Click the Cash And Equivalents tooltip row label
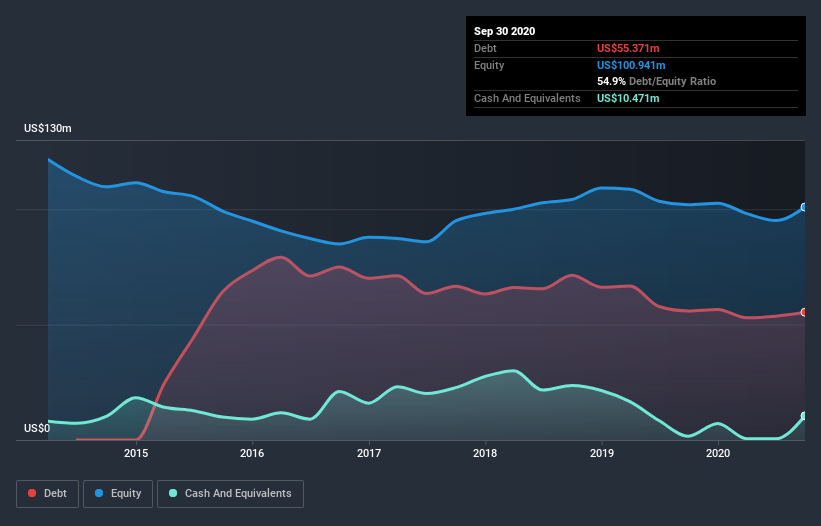Viewport: 821px width, 526px height. point(527,98)
